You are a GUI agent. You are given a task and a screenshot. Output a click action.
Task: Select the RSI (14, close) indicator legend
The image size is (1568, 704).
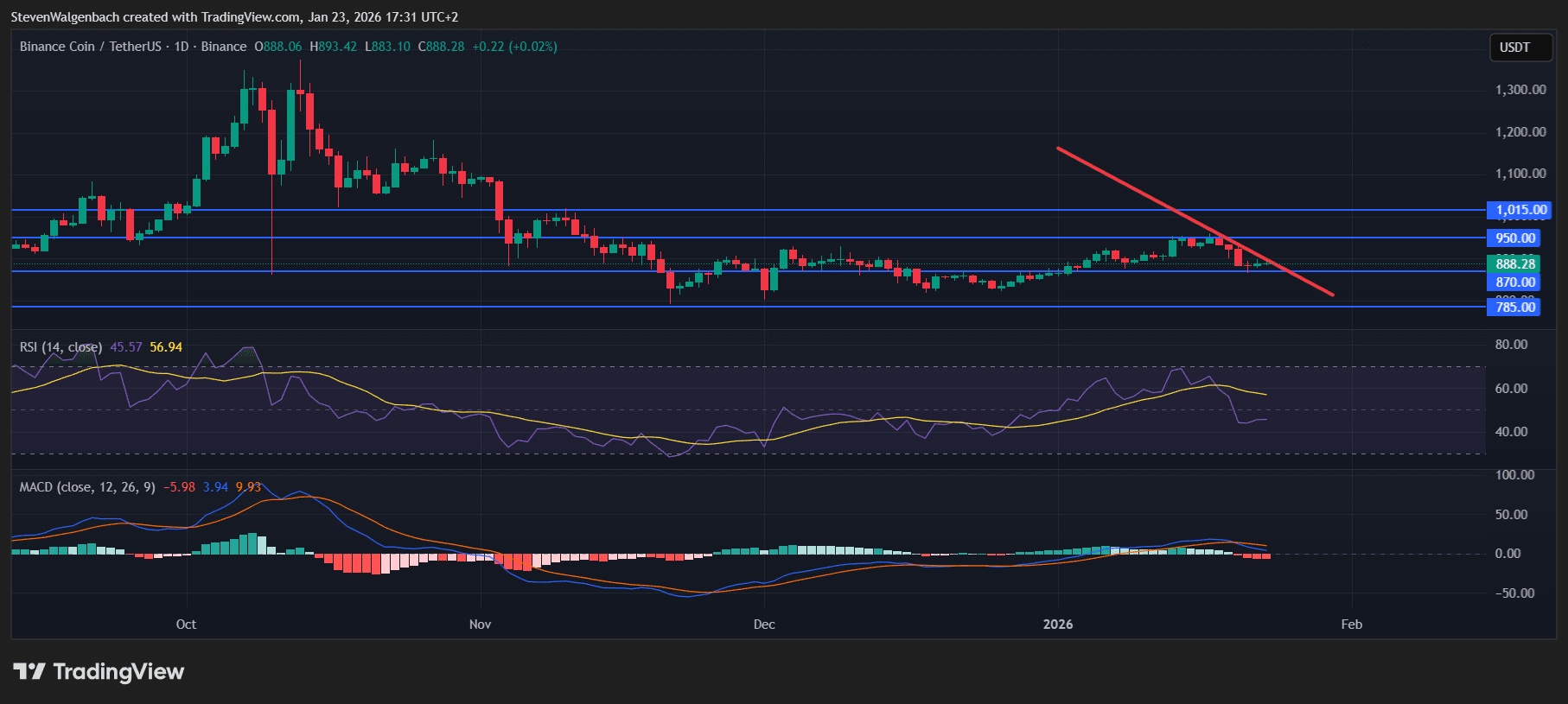click(x=61, y=347)
